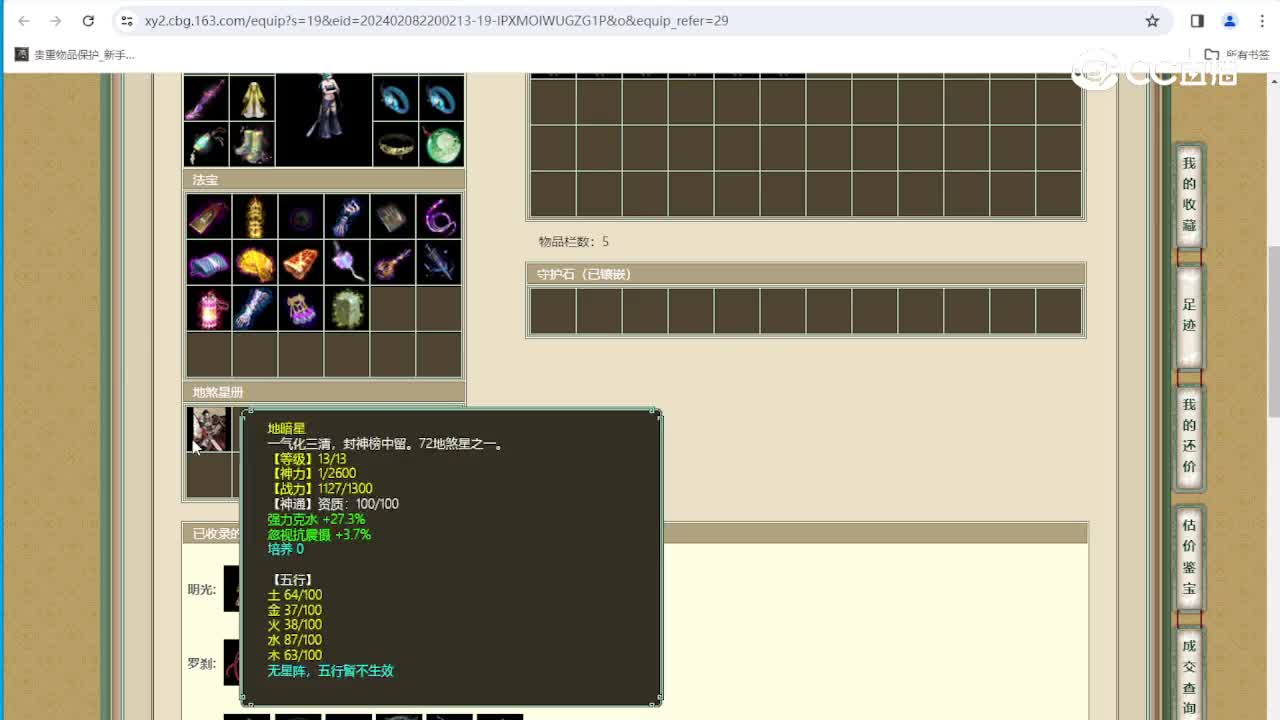Open the browser side panel
1280x720 pixels.
(x=1197, y=20)
